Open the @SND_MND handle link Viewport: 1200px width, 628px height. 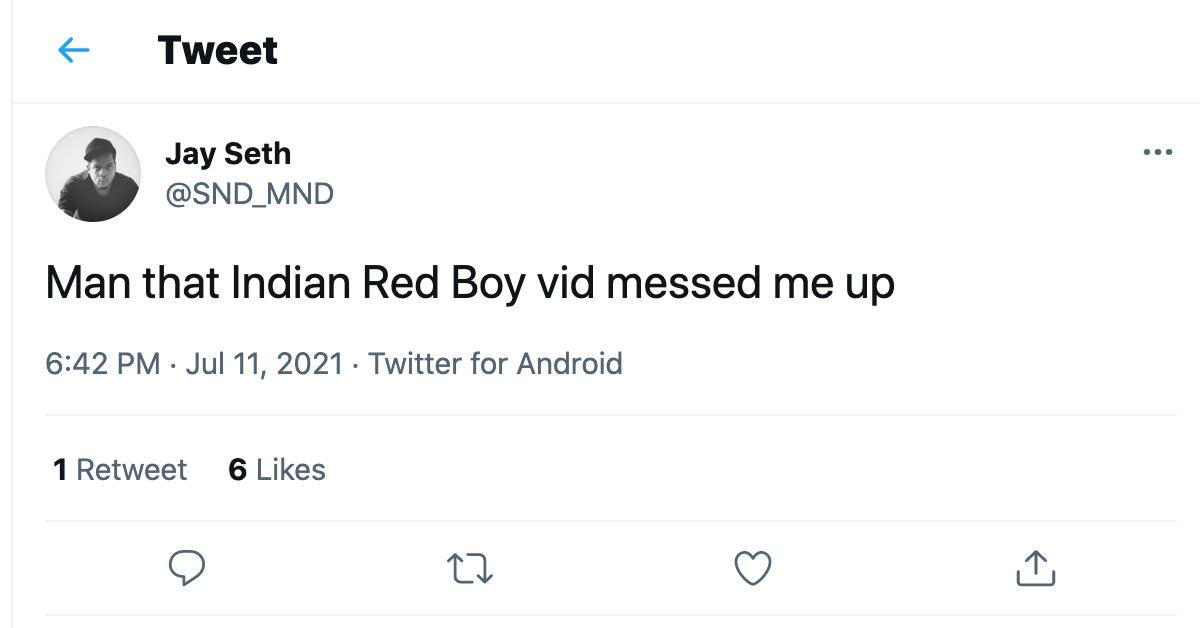click(x=249, y=193)
